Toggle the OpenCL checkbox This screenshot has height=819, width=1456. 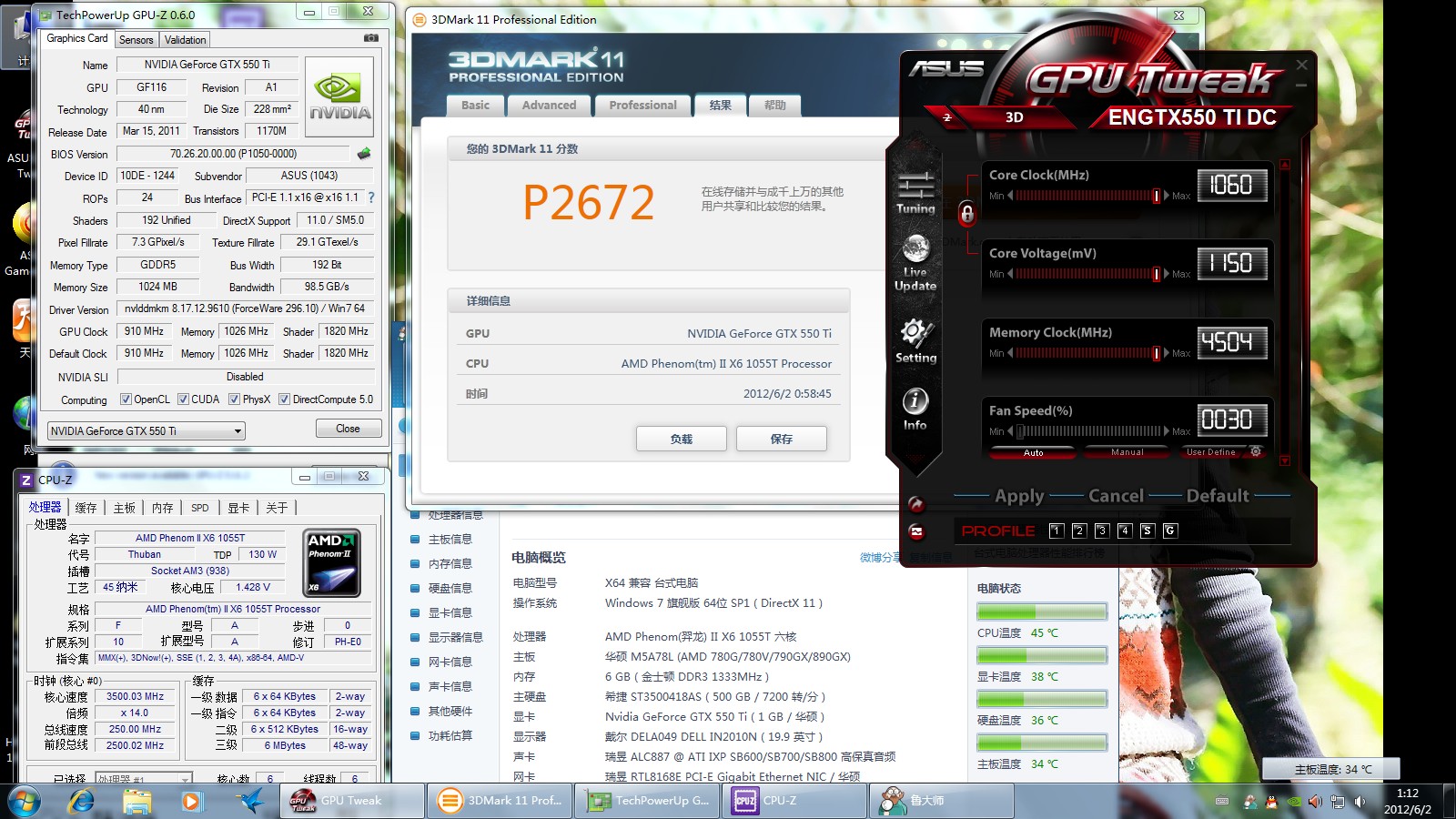click(x=126, y=399)
